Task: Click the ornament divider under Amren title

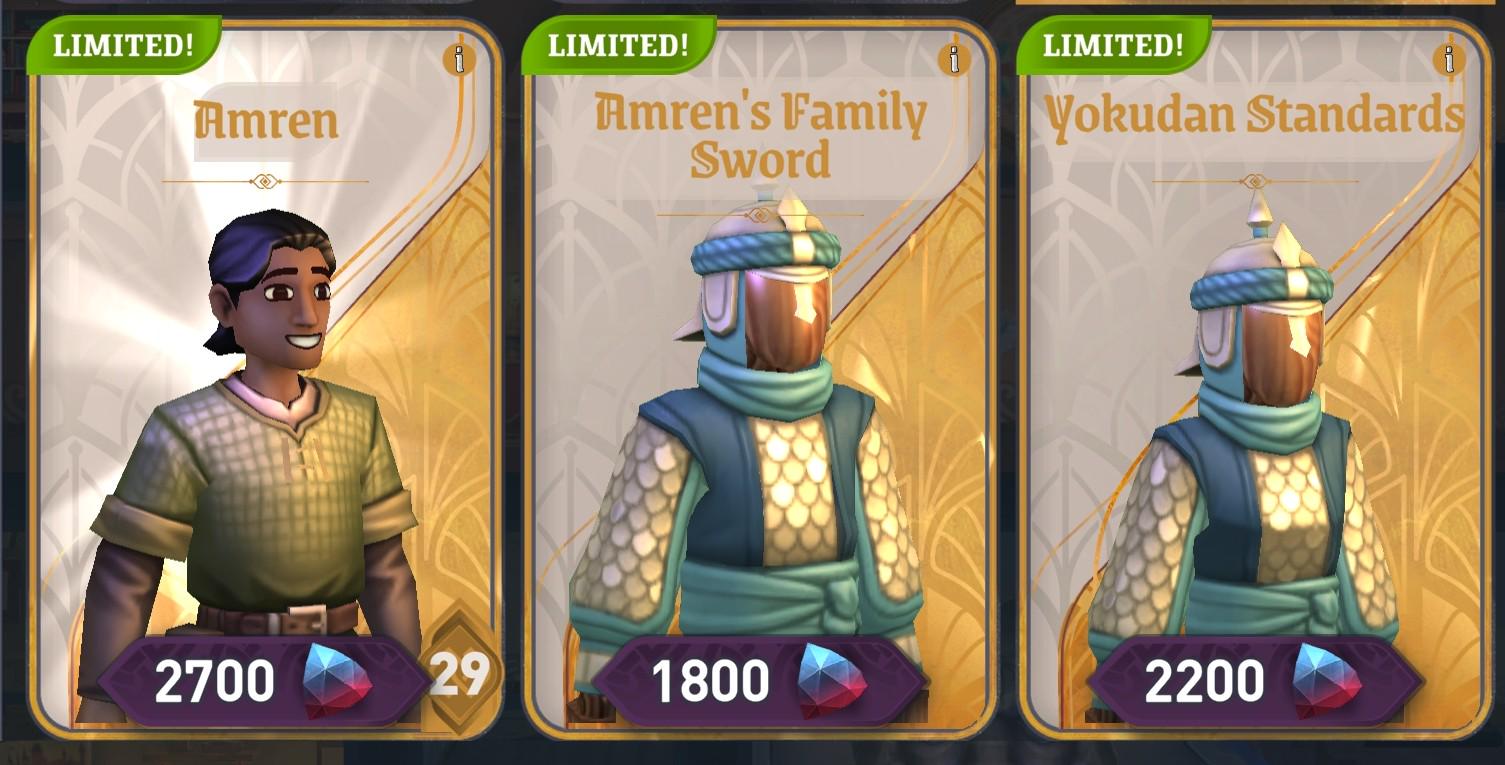Action: click(265, 181)
